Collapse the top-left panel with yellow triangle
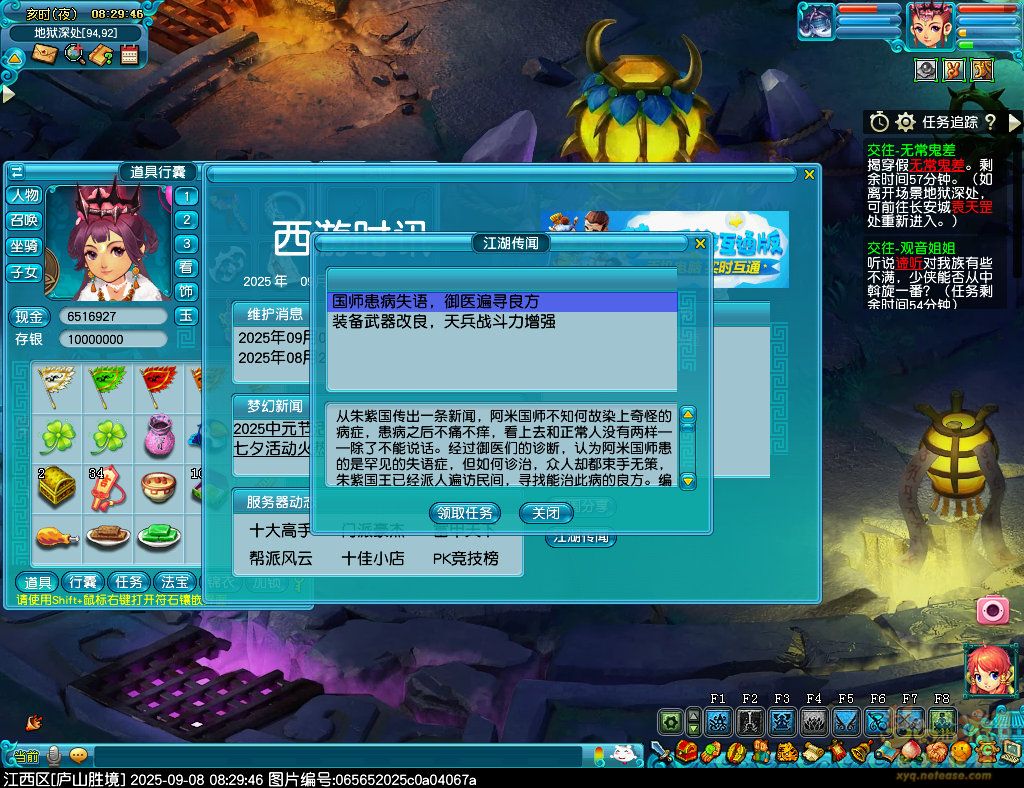 pos(14,57)
